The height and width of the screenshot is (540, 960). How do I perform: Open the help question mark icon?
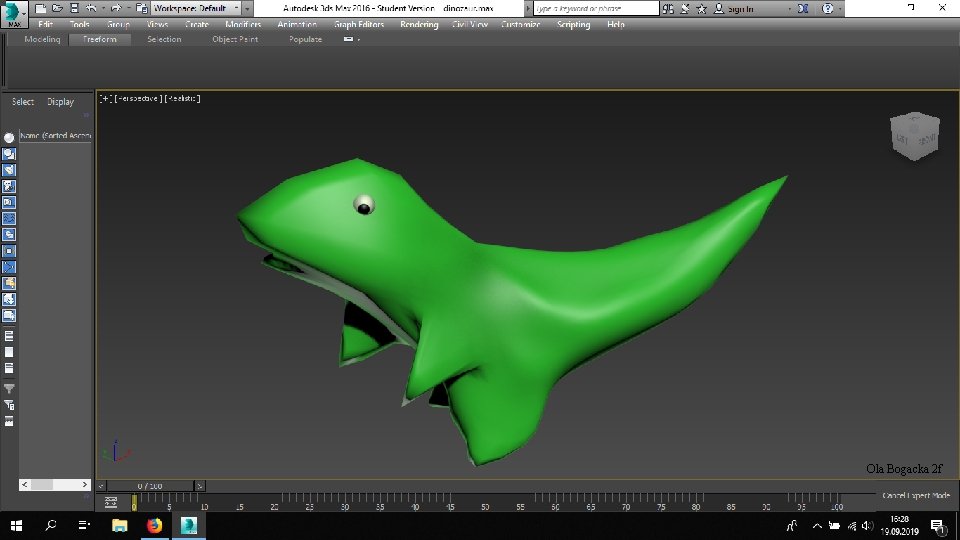(x=827, y=8)
